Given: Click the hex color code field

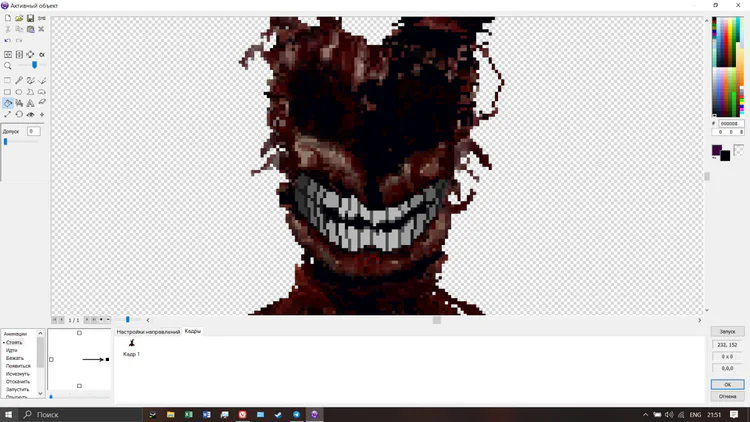Looking at the screenshot, I should click(731, 123).
